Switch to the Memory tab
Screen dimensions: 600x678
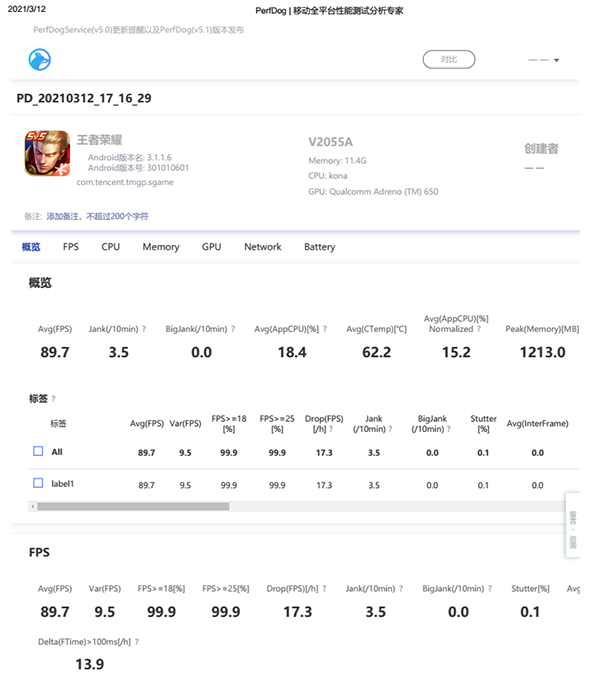160,247
